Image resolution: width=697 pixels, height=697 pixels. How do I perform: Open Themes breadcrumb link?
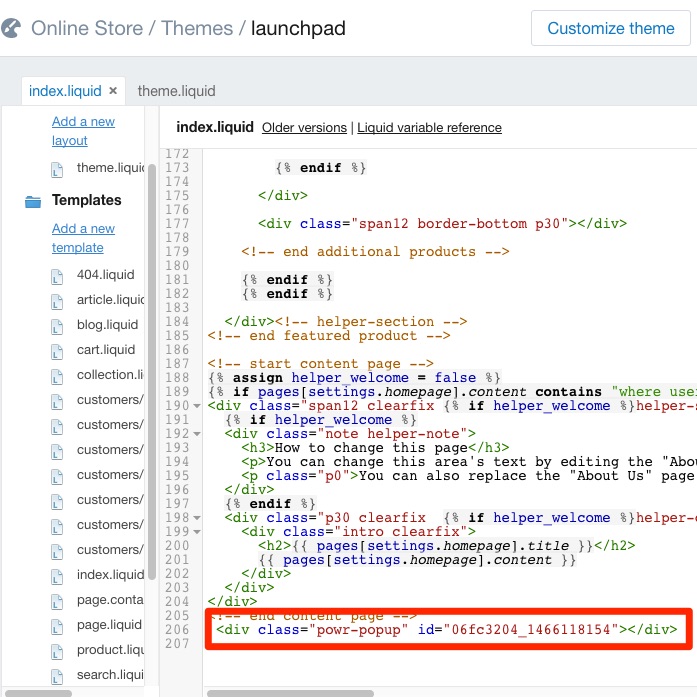pyautogui.click(x=196, y=28)
